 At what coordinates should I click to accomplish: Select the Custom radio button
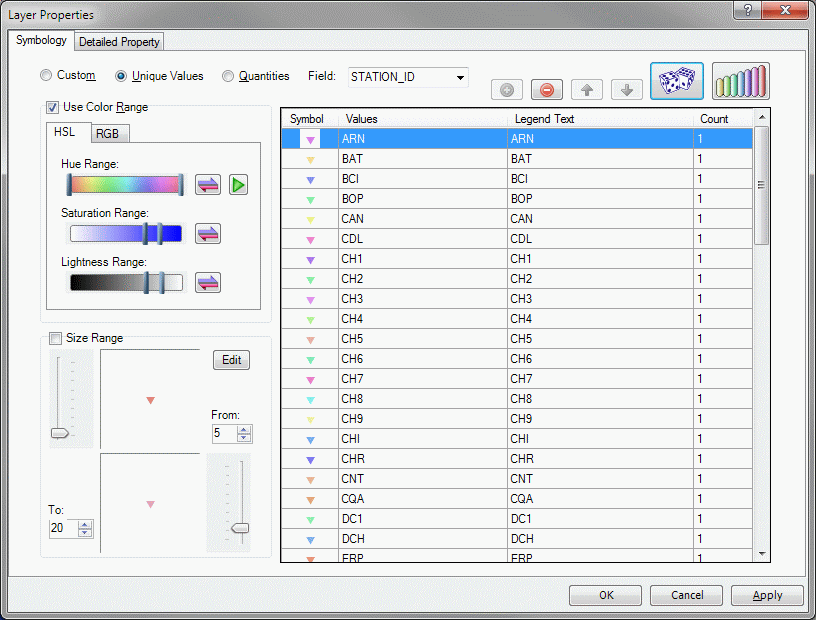click(x=46, y=76)
